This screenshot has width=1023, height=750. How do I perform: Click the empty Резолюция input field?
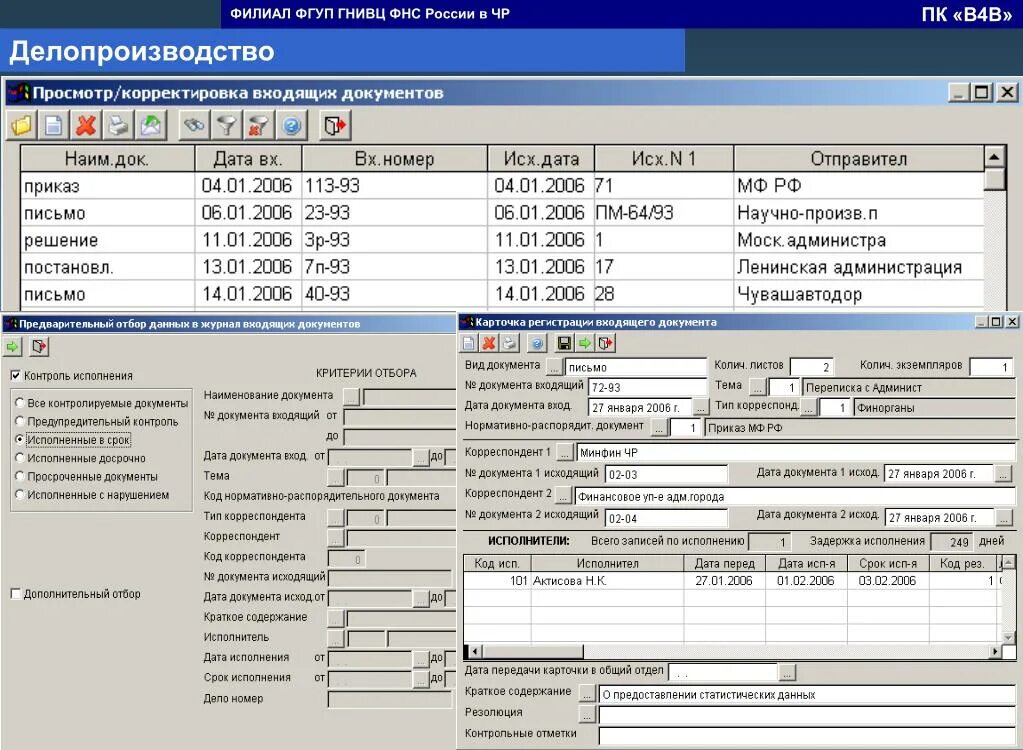tap(806, 715)
